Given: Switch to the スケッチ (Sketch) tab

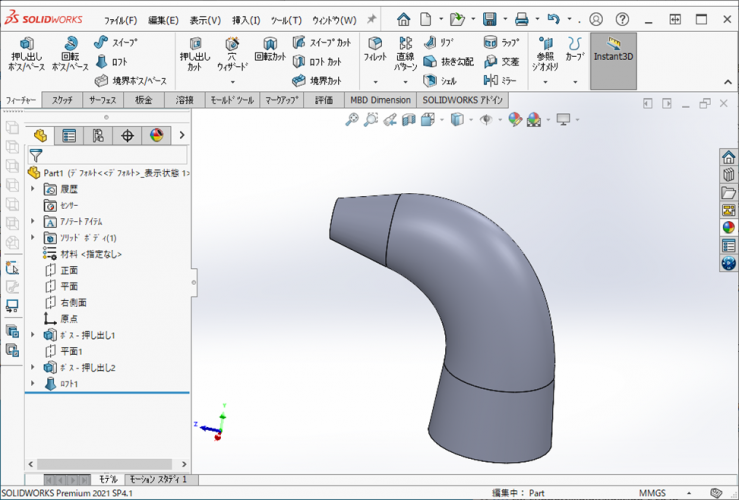Looking at the screenshot, I should point(62,100).
